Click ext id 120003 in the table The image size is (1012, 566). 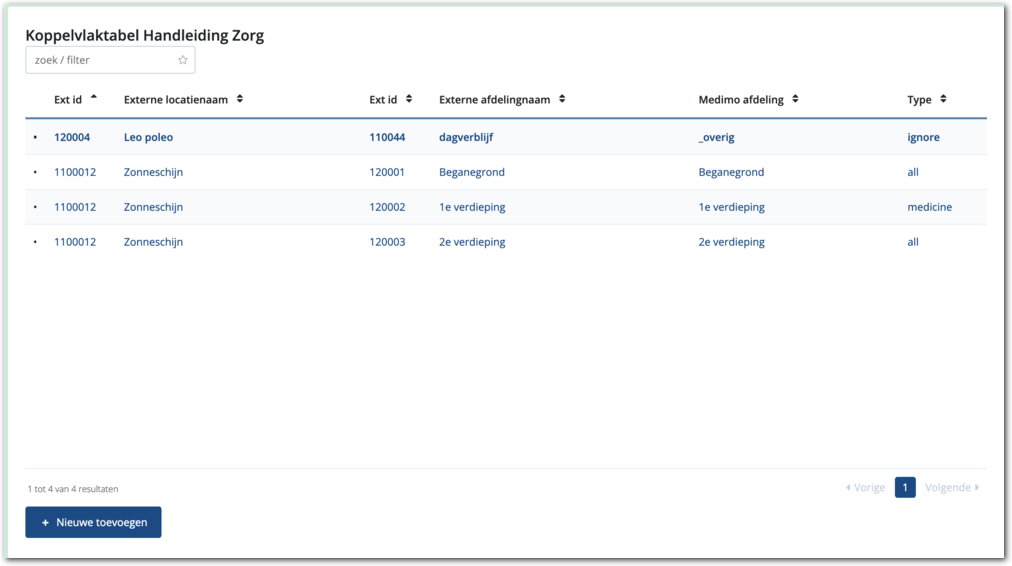click(387, 242)
